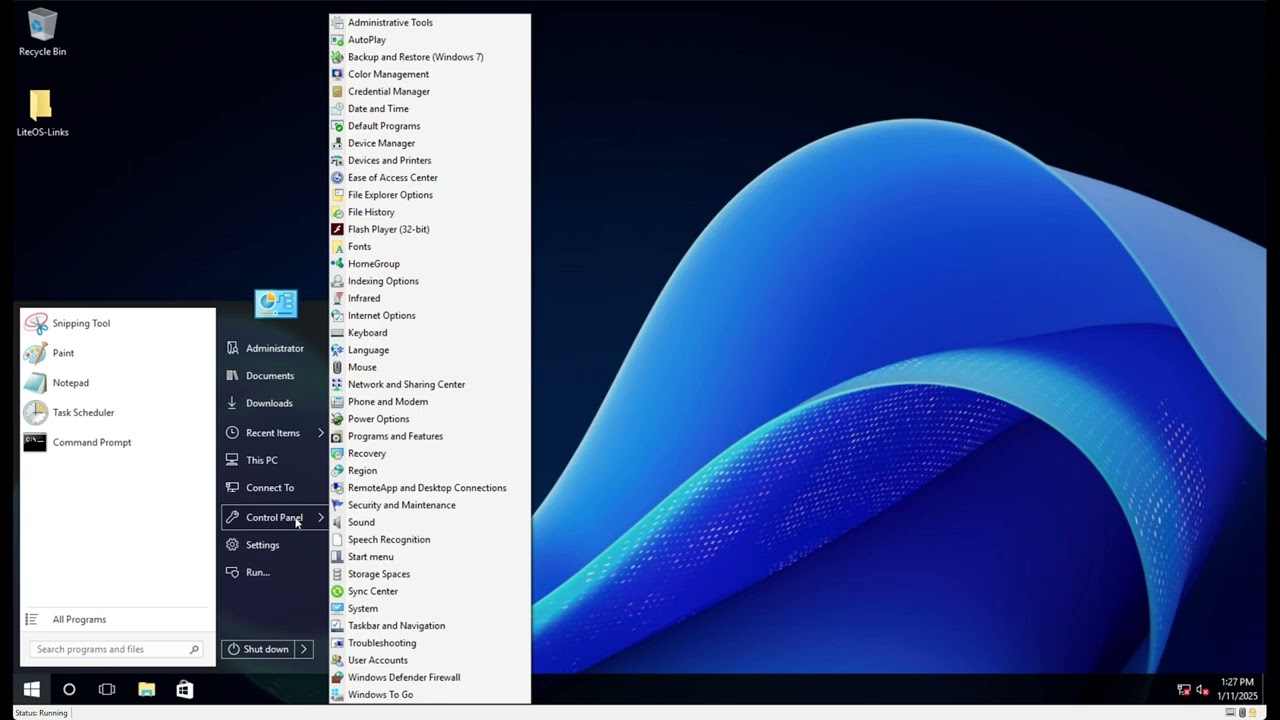1280x720 pixels.
Task: Open Credential Manager from the list
Action: tap(430, 91)
